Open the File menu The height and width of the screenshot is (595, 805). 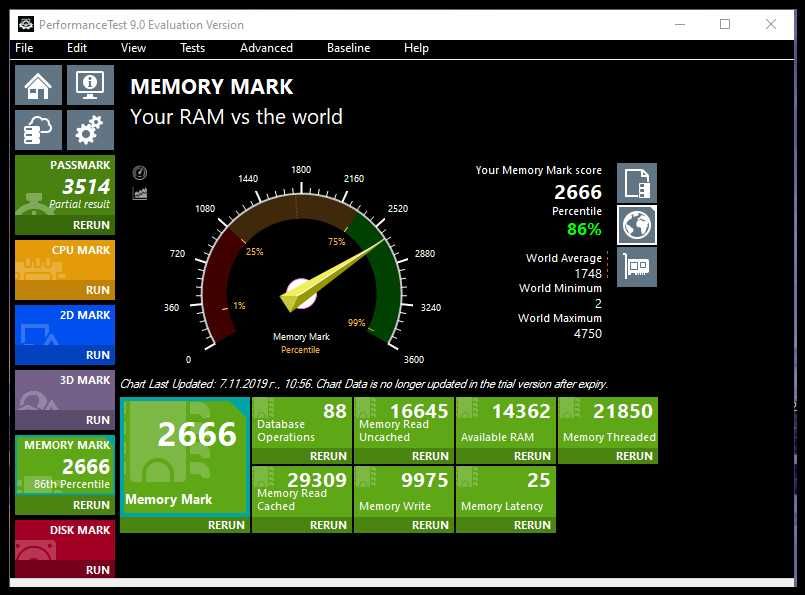[24, 48]
